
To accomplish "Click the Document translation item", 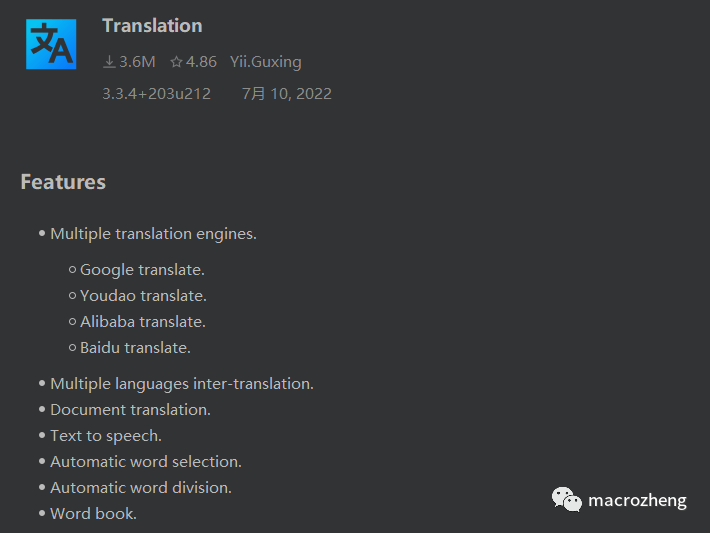I will click(x=130, y=410).
